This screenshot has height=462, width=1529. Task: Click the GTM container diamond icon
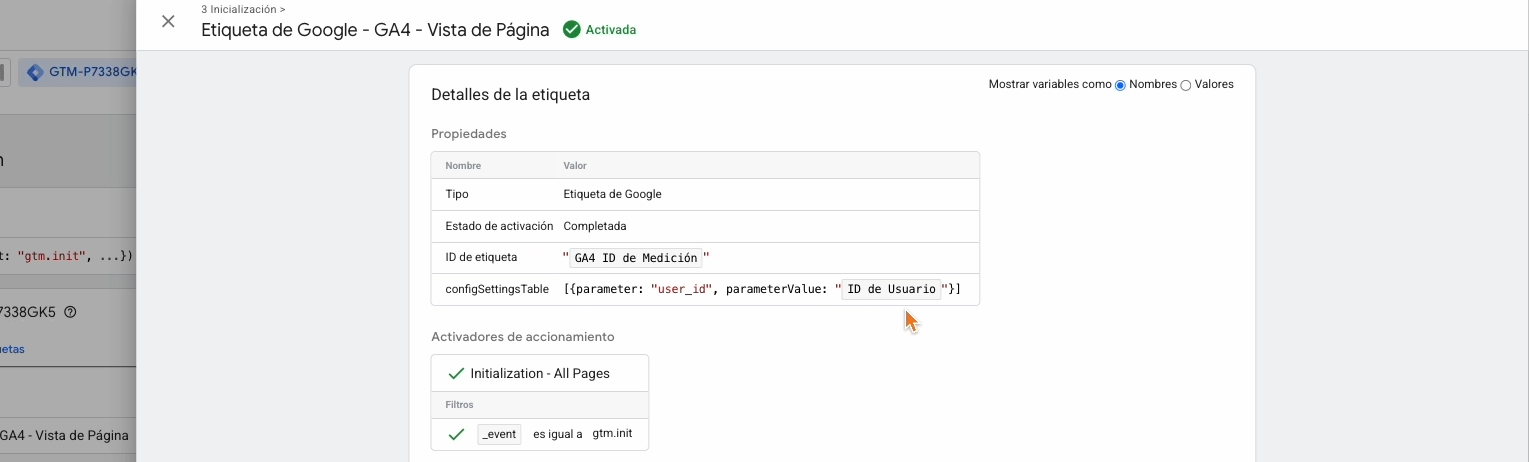click(x=35, y=72)
